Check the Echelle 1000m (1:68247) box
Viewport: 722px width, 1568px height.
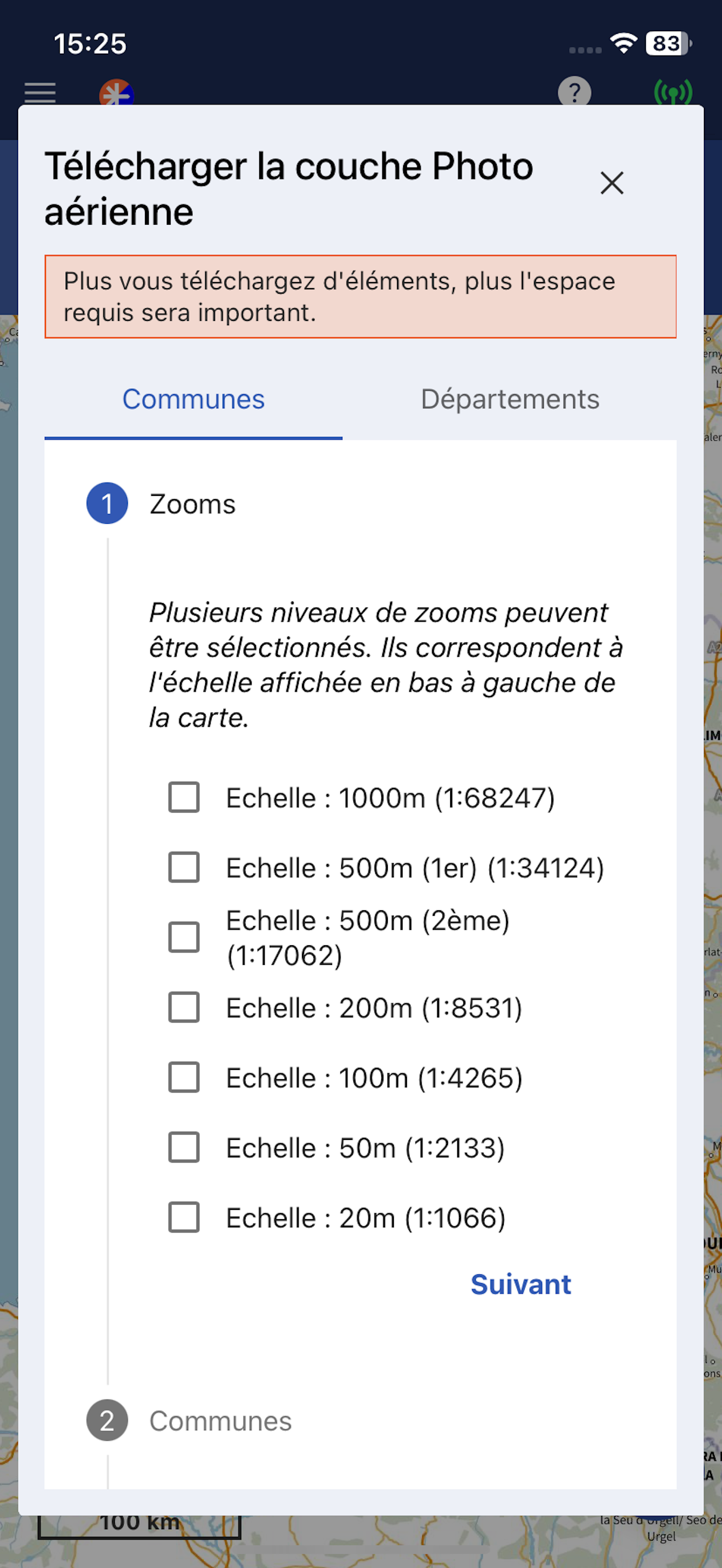[184, 797]
